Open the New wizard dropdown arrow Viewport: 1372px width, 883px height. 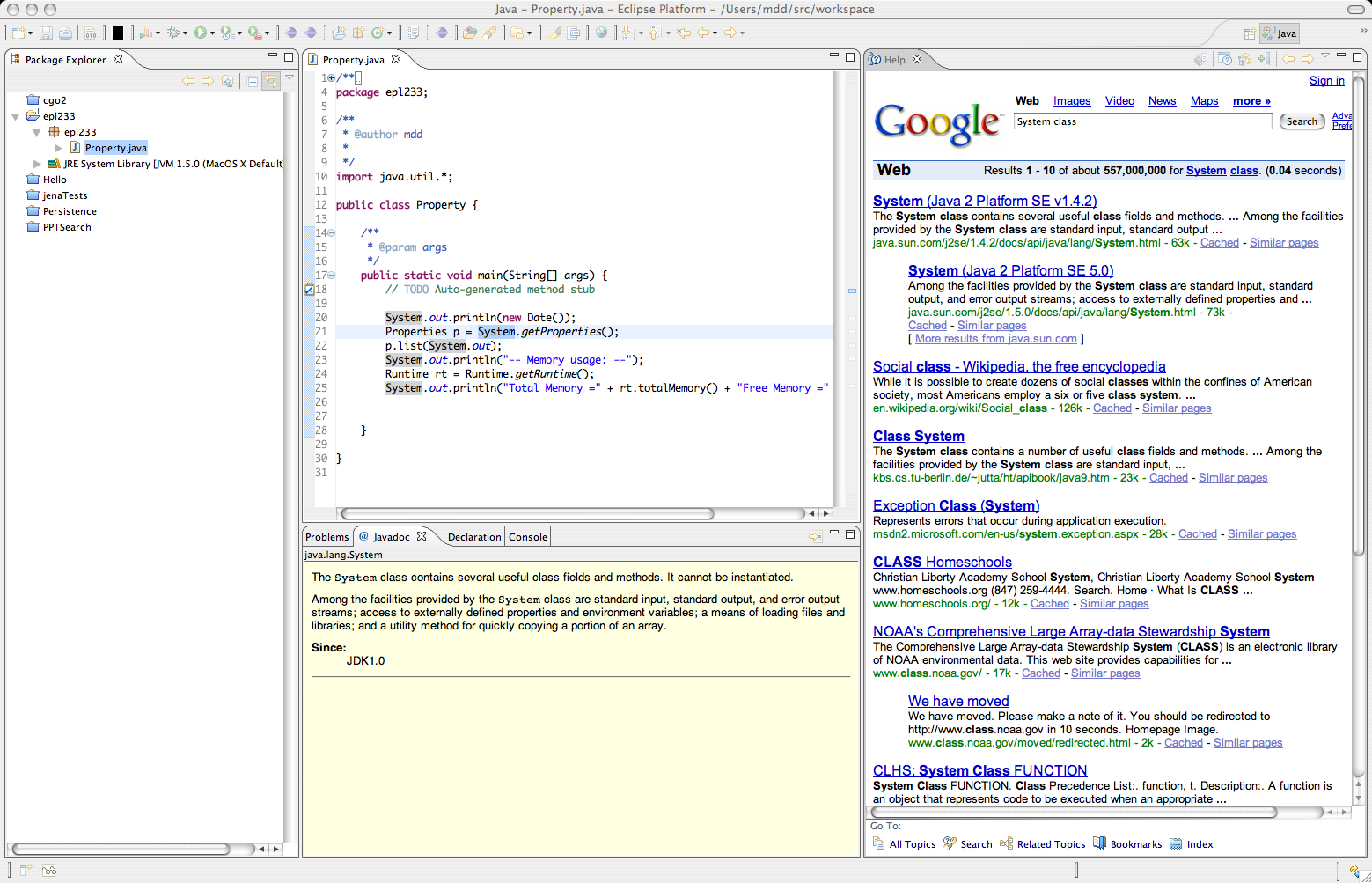(x=30, y=33)
